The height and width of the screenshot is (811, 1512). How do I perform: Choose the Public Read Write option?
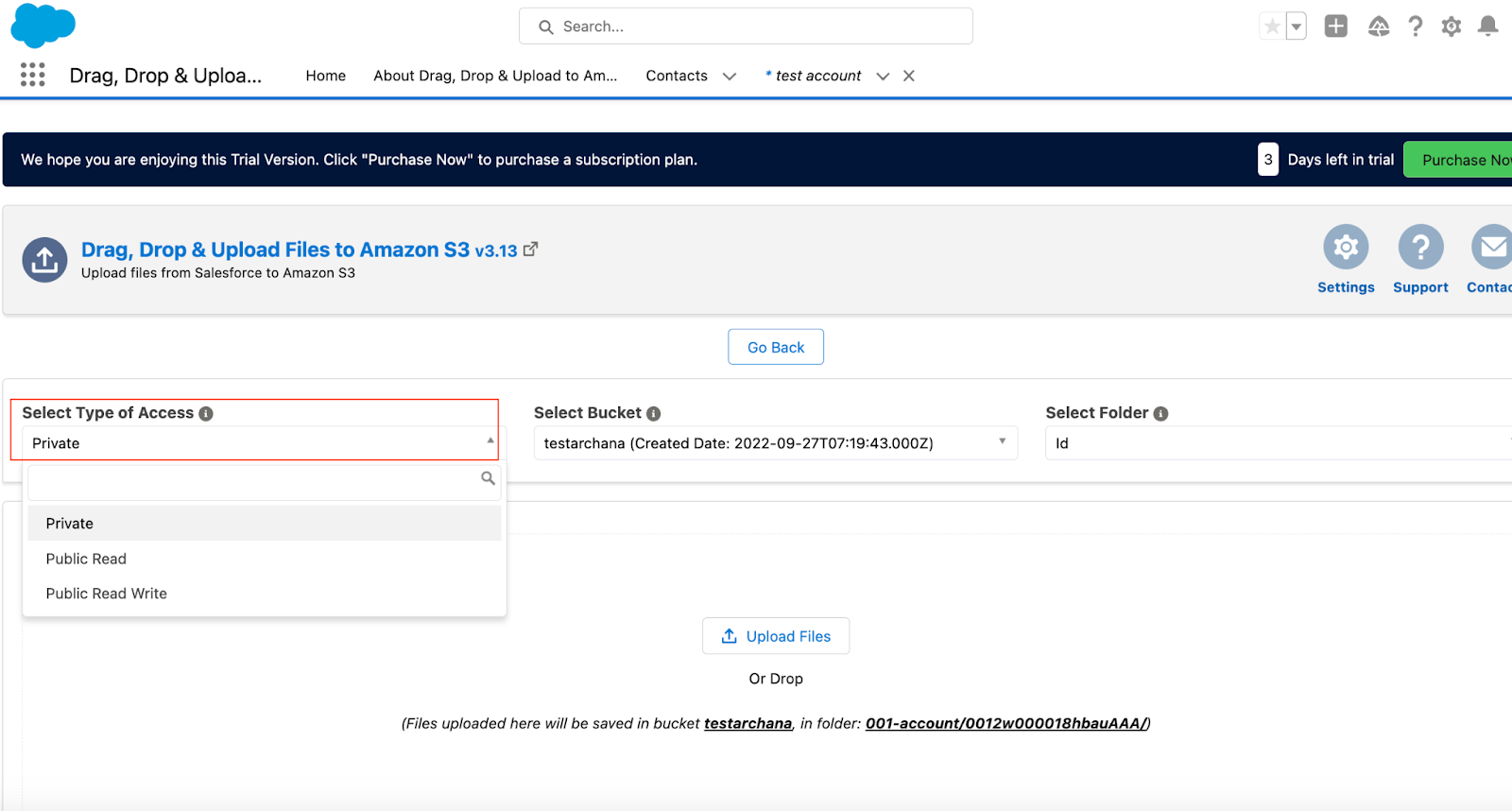point(265,594)
